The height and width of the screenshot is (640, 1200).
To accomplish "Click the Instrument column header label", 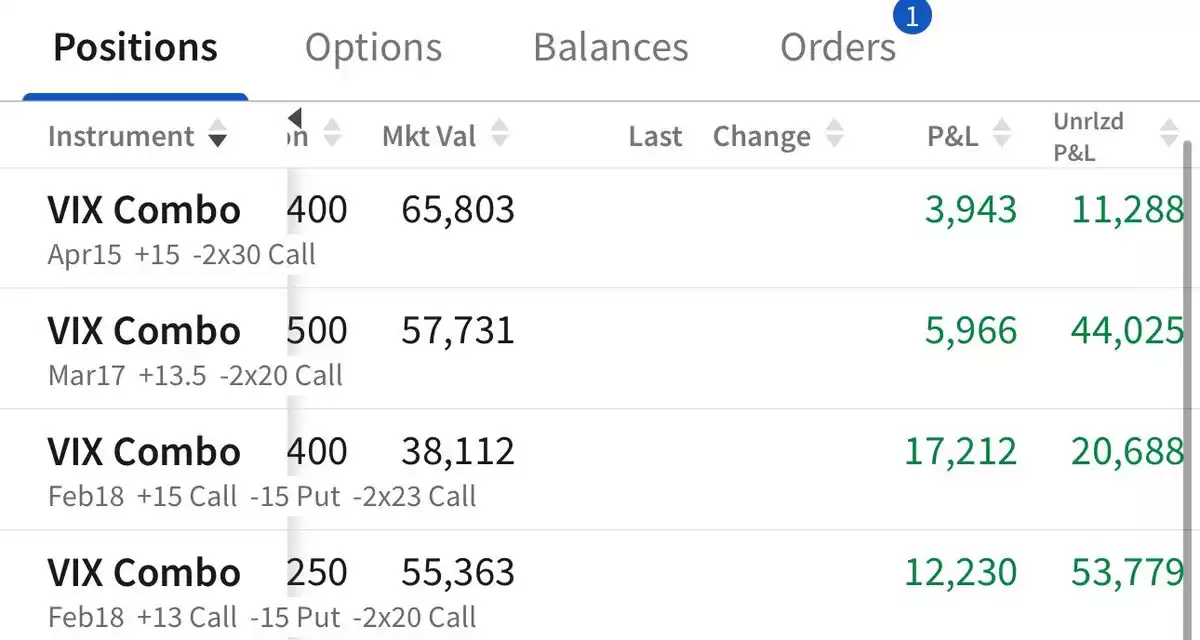I will [x=121, y=137].
